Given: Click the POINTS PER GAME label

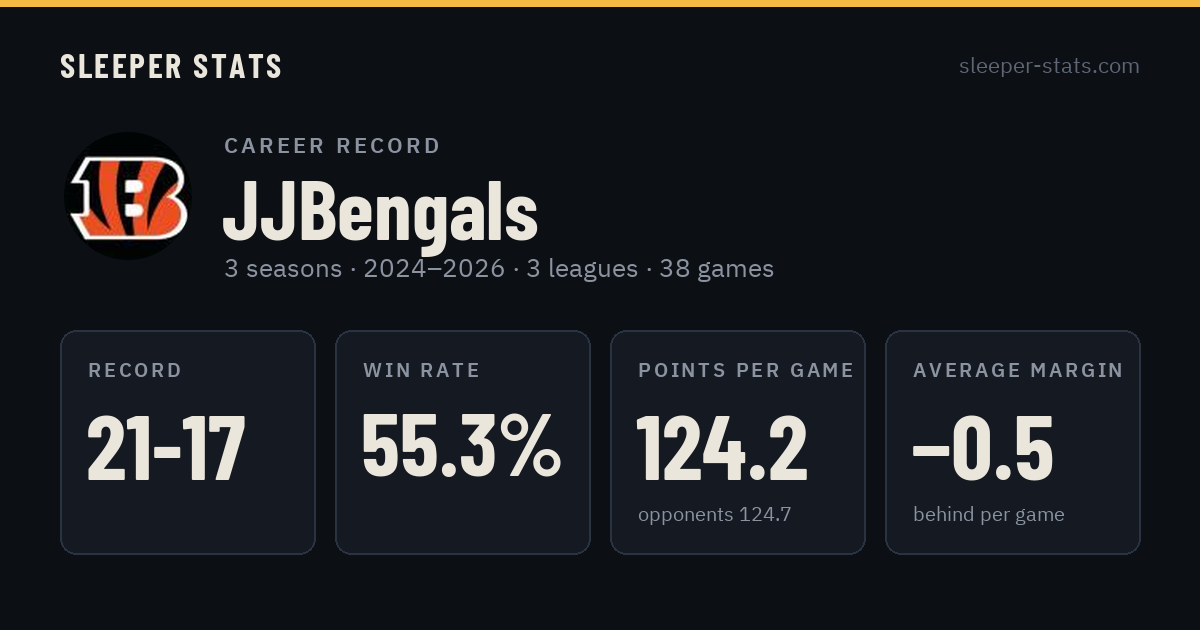Looking at the screenshot, I should pos(746,370).
